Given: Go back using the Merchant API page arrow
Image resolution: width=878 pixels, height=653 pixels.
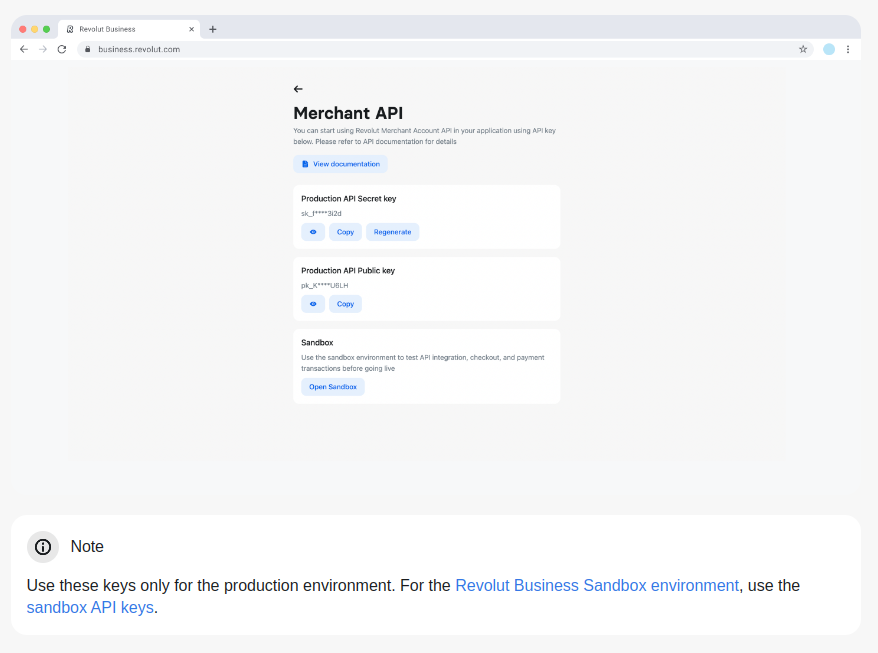Looking at the screenshot, I should coord(298,89).
